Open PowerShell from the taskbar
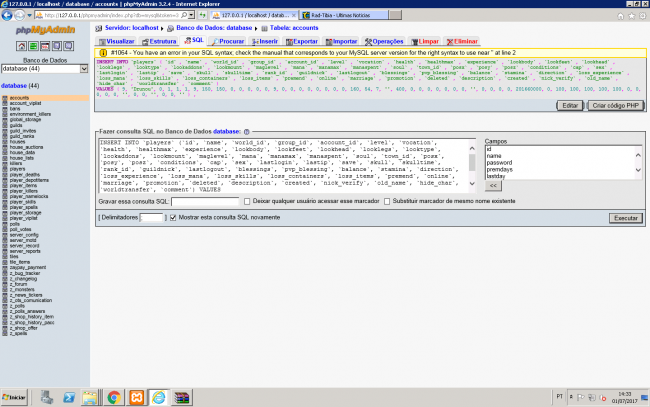 pyautogui.click(x=69, y=397)
